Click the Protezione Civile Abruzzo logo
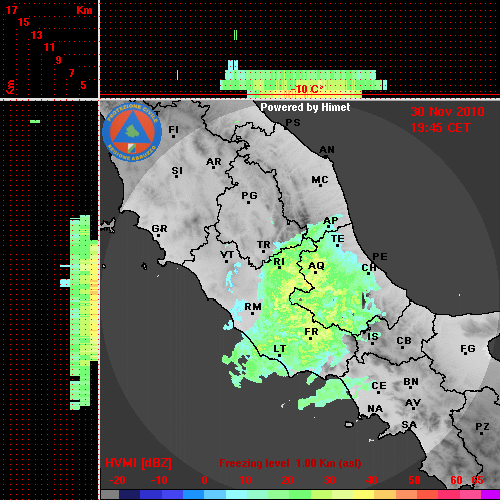This screenshot has height=500, width=500. point(132,133)
